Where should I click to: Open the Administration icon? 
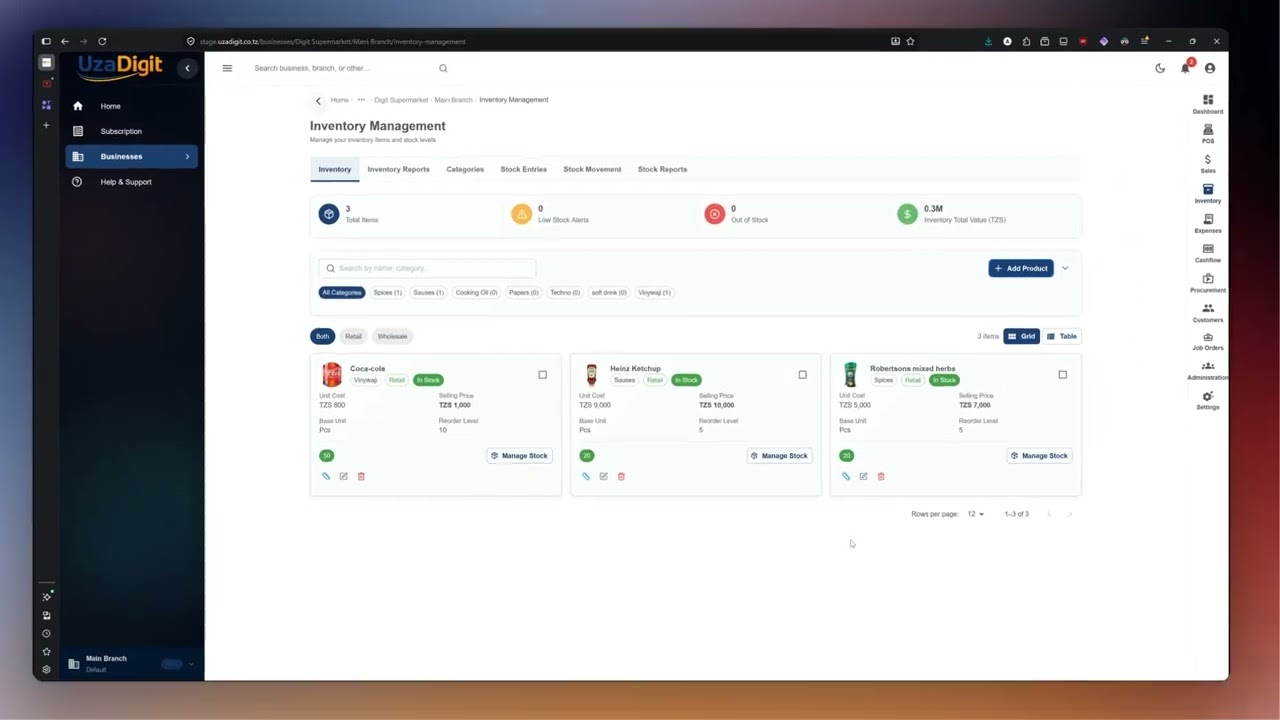(x=1208, y=371)
